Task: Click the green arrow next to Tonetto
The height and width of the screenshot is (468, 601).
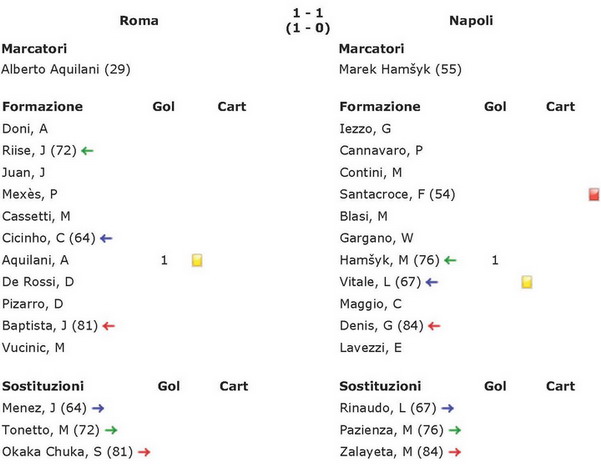Action: click(x=111, y=430)
